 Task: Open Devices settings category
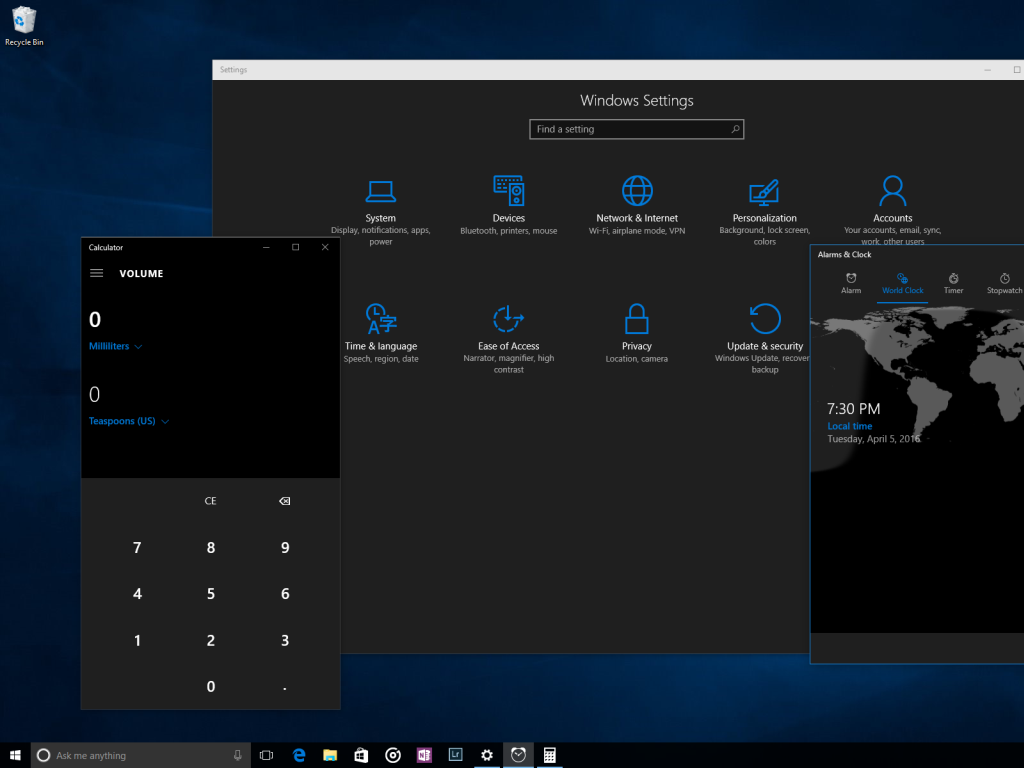point(508,206)
